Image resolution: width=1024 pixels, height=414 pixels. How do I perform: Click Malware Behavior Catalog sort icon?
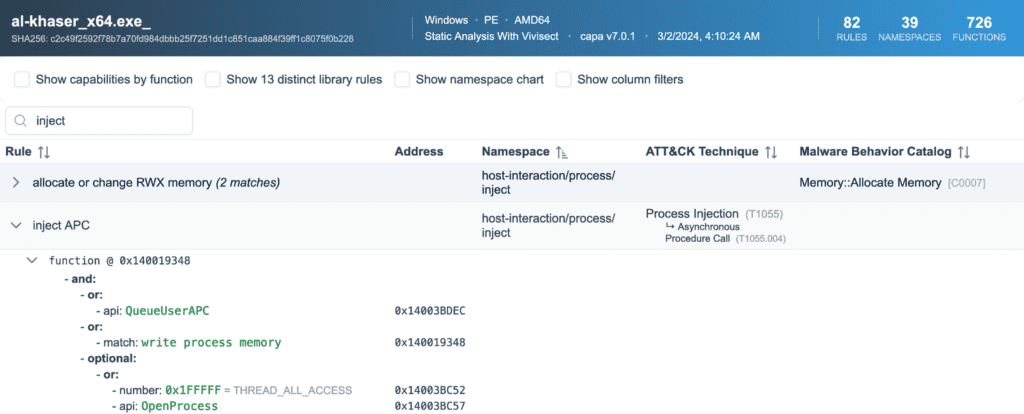pyautogui.click(x=964, y=152)
